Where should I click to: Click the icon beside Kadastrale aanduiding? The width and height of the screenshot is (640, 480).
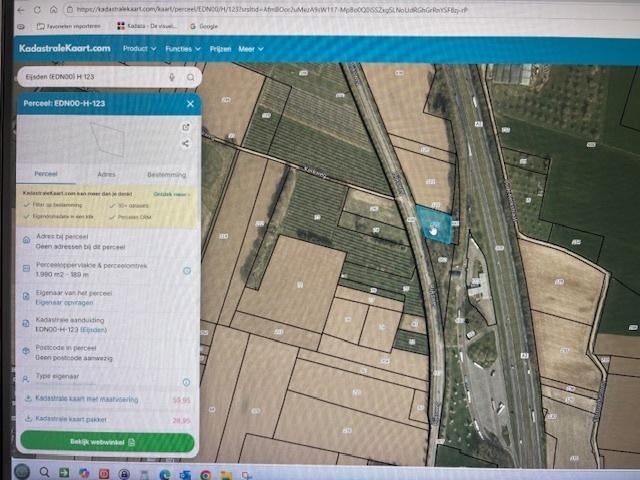(x=25, y=323)
